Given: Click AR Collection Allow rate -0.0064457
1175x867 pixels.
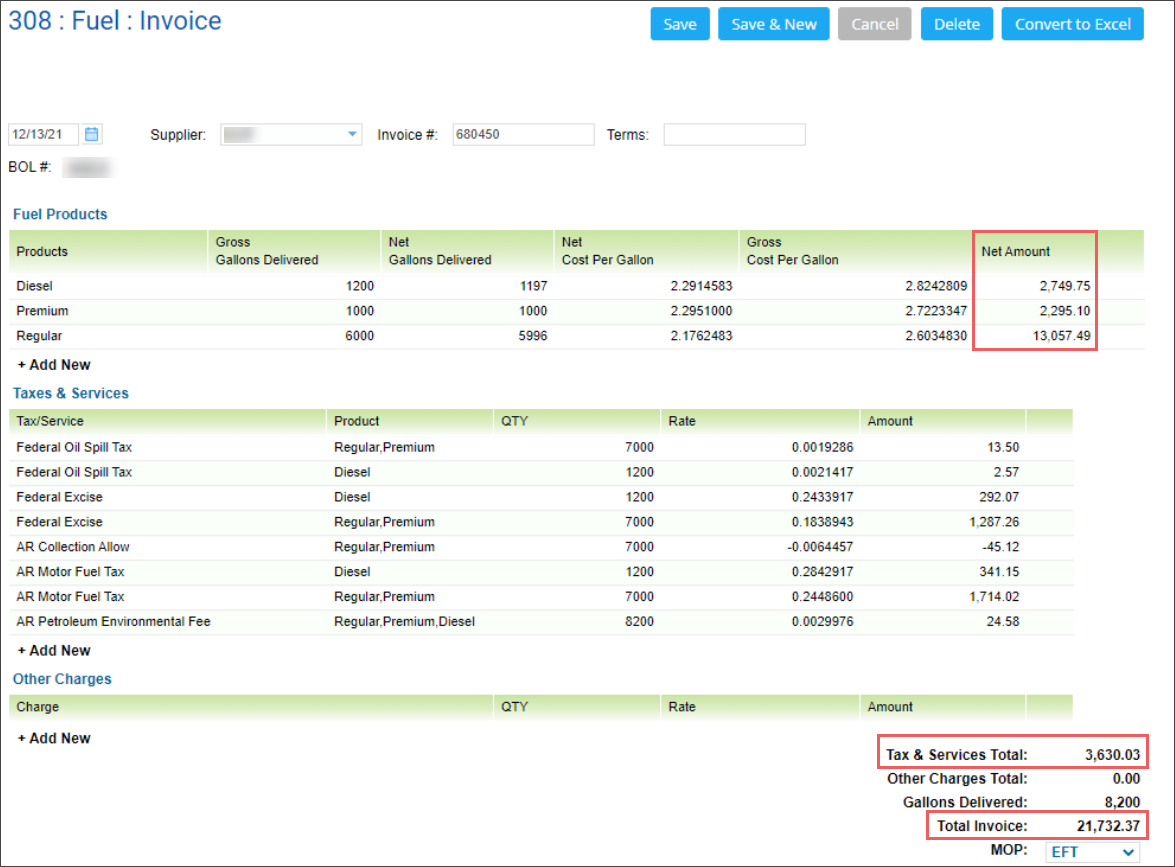Looking at the screenshot, I should click(820, 547).
